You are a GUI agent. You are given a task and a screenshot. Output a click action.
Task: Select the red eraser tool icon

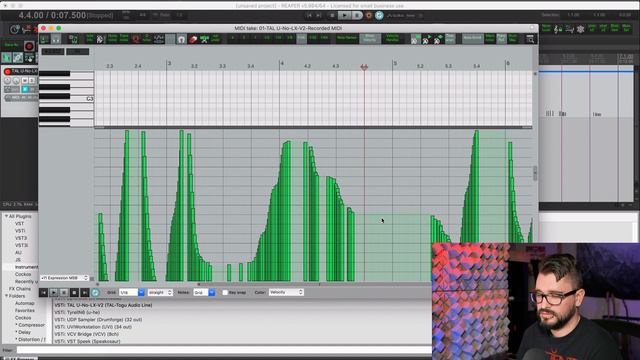pyautogui.click(x=193, y=39)
